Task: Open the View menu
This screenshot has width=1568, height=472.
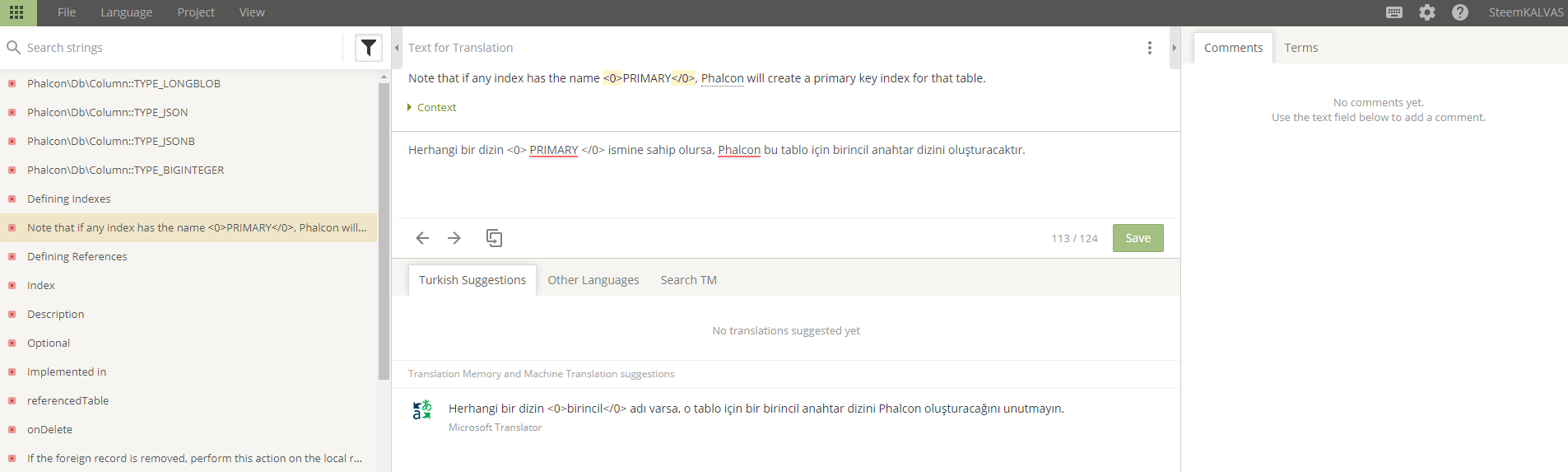Action: [252, 12]
